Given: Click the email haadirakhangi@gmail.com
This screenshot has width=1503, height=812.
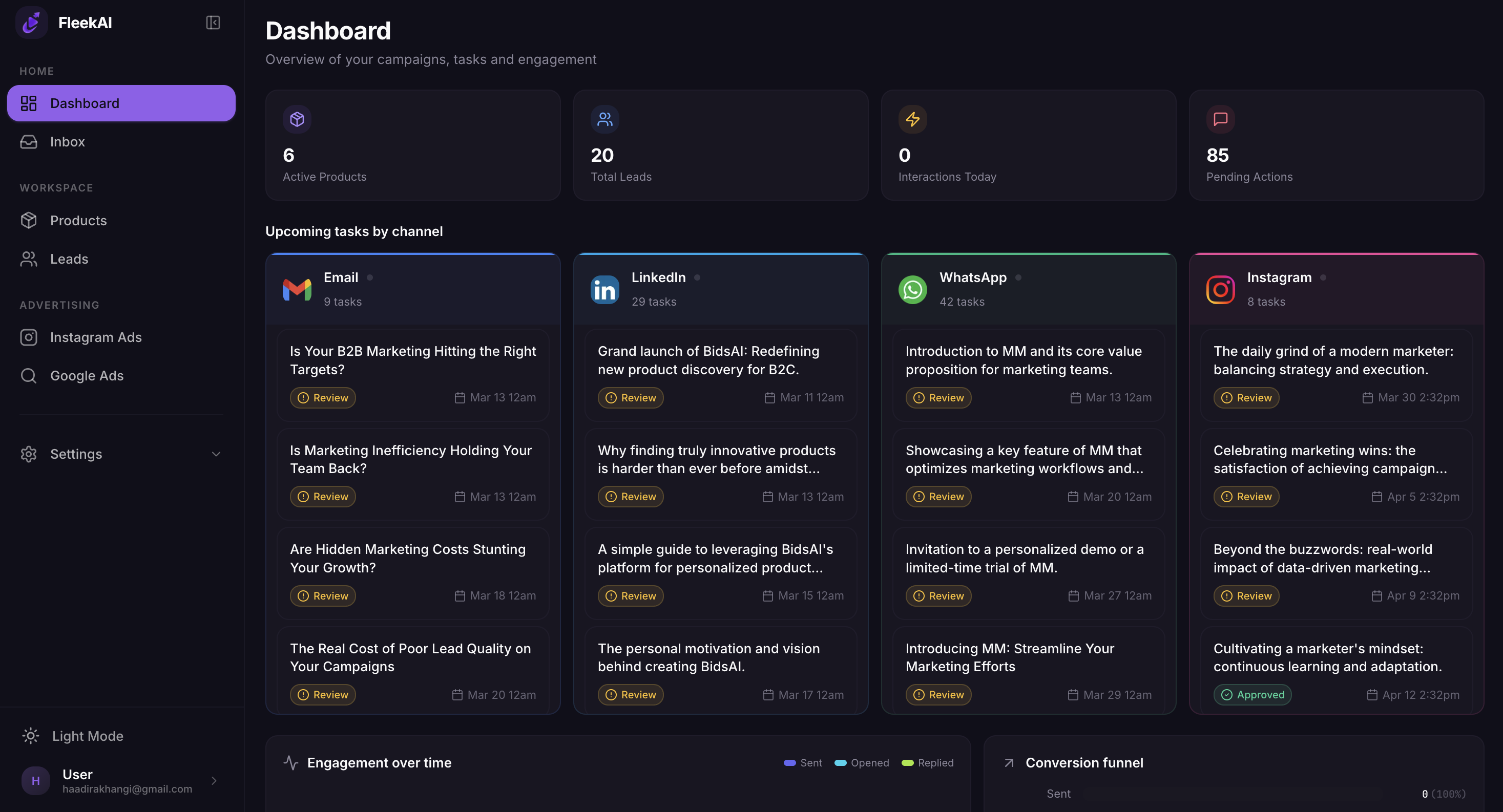Looking at the screenshot, I should pyautogui.click(x=127, y=789).
